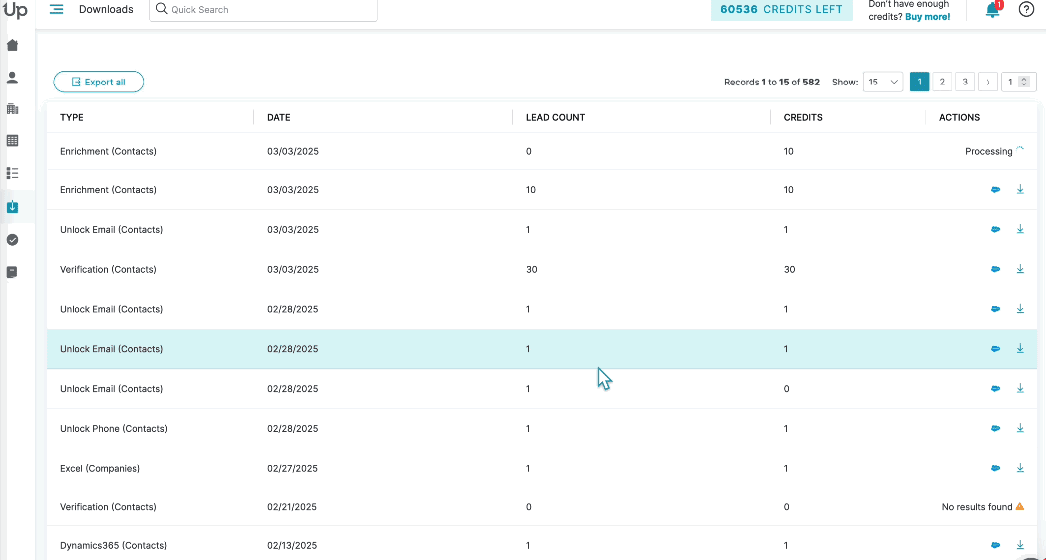Select 'Unlock Phone (Contacts)' type cell
The height and width of the screenshot is (560, 1046).
[113, 429]
